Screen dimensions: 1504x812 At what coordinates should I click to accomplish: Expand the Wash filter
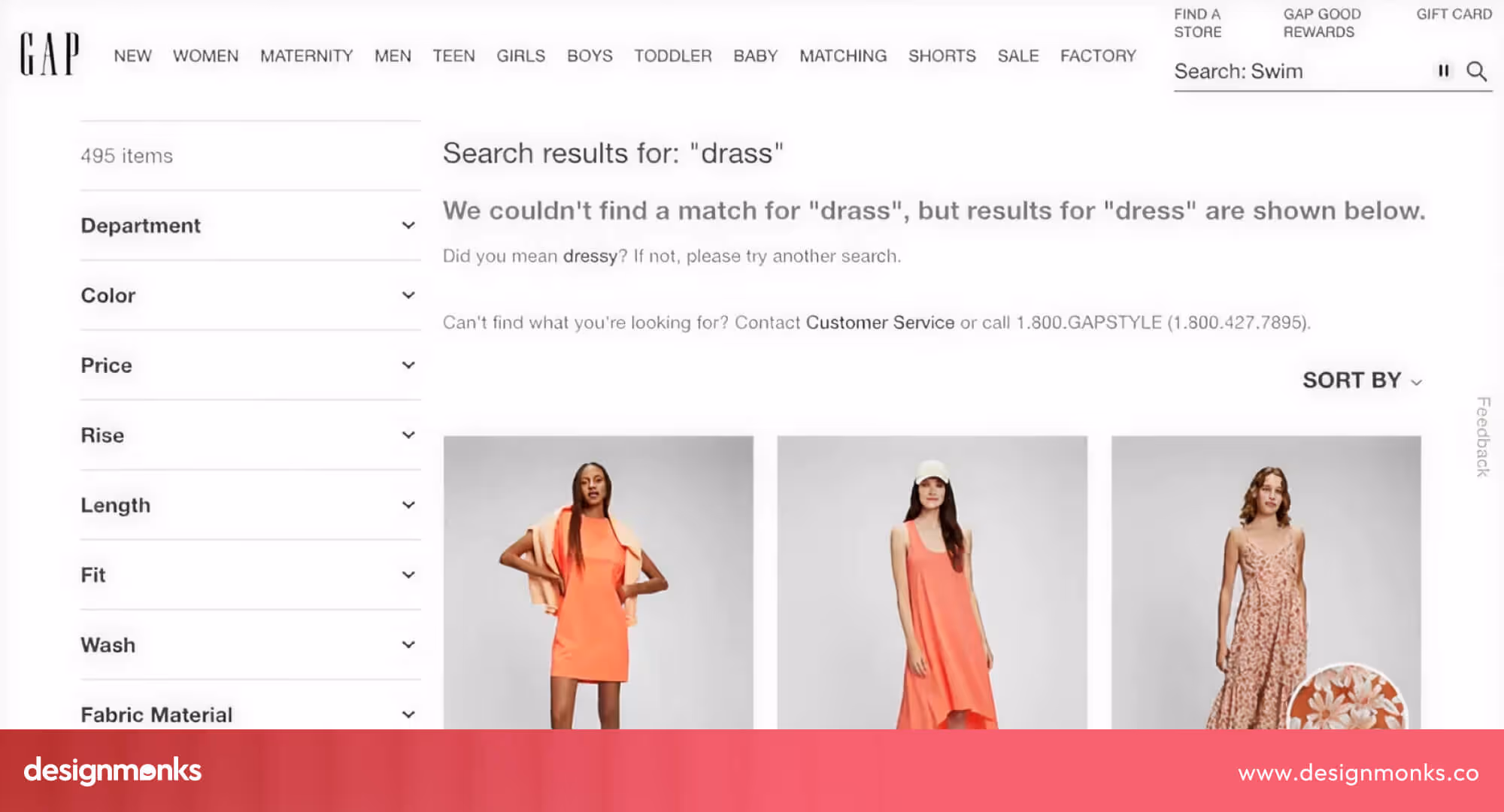tap(250, 645)
